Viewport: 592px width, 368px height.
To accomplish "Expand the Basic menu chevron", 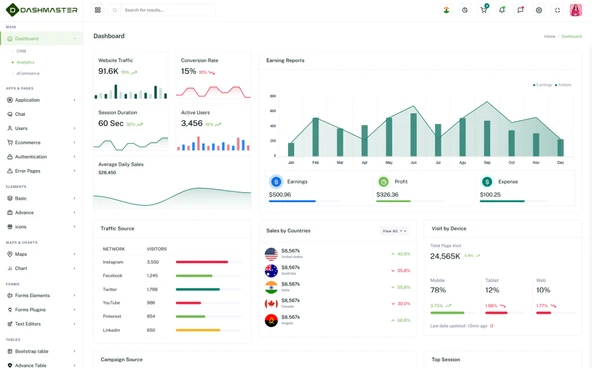I will (74, 198).
